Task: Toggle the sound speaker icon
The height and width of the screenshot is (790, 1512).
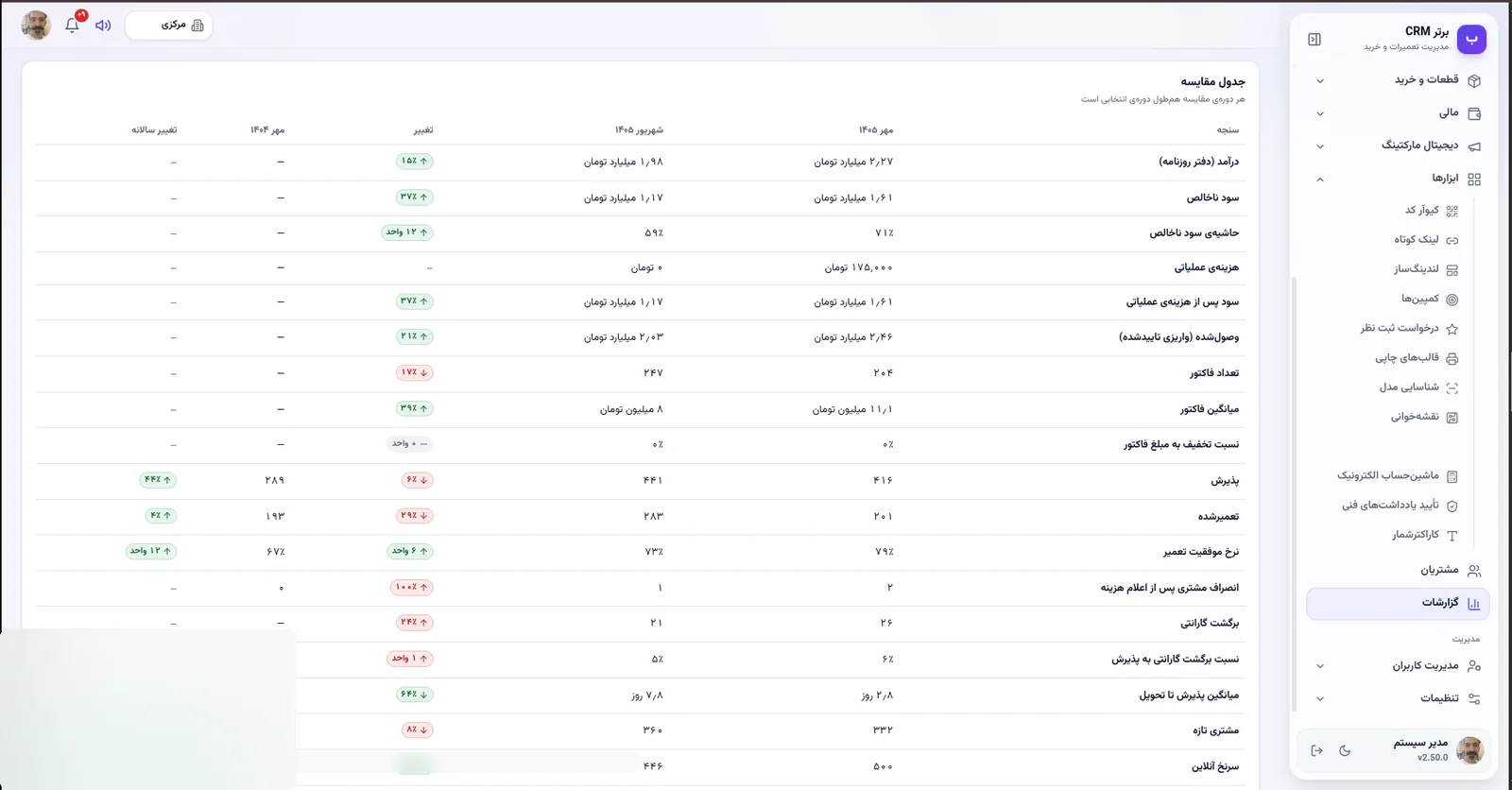Action: point(103,26)
